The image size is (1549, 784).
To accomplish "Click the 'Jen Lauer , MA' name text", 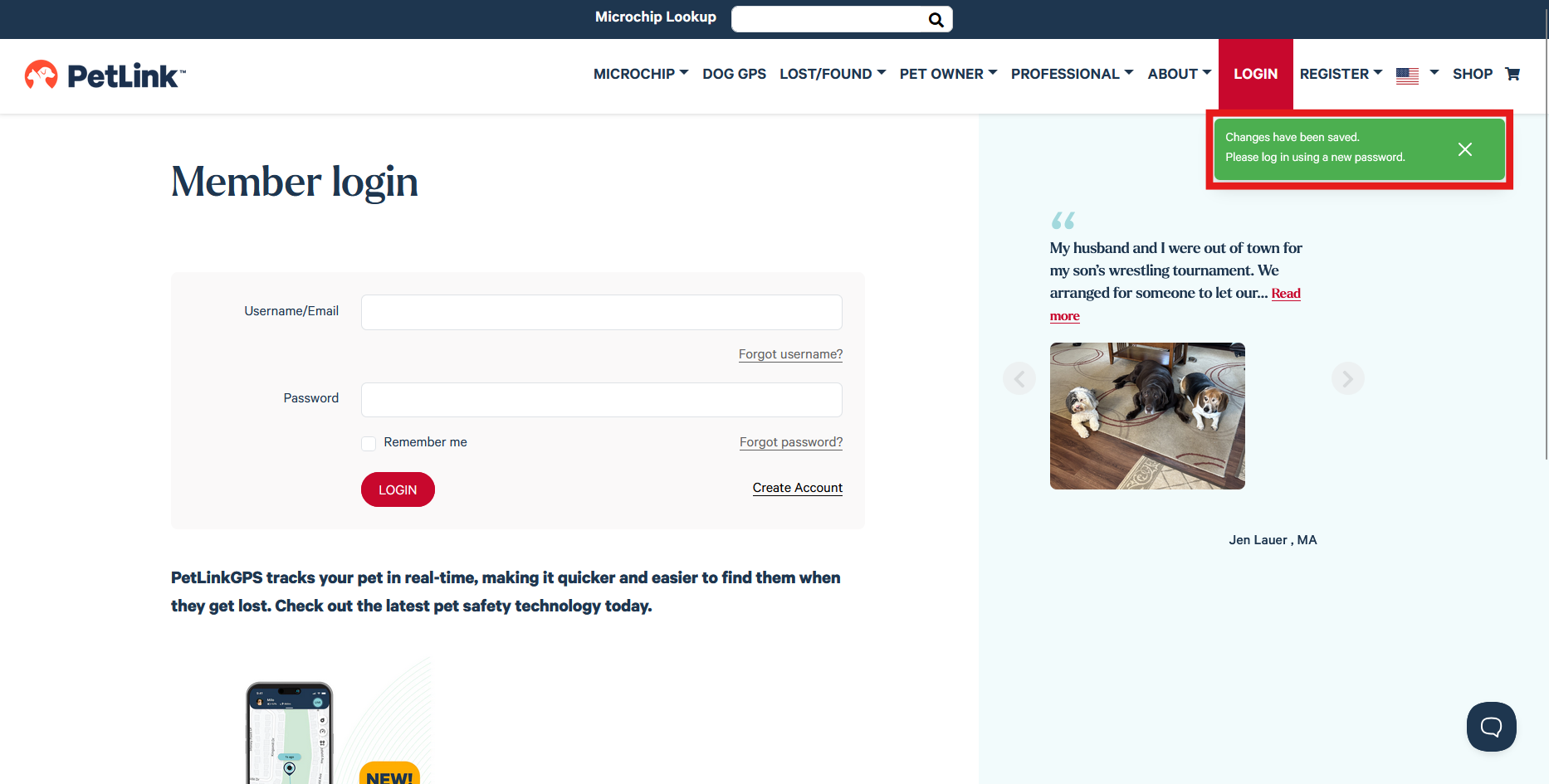I will [1273, 540].
